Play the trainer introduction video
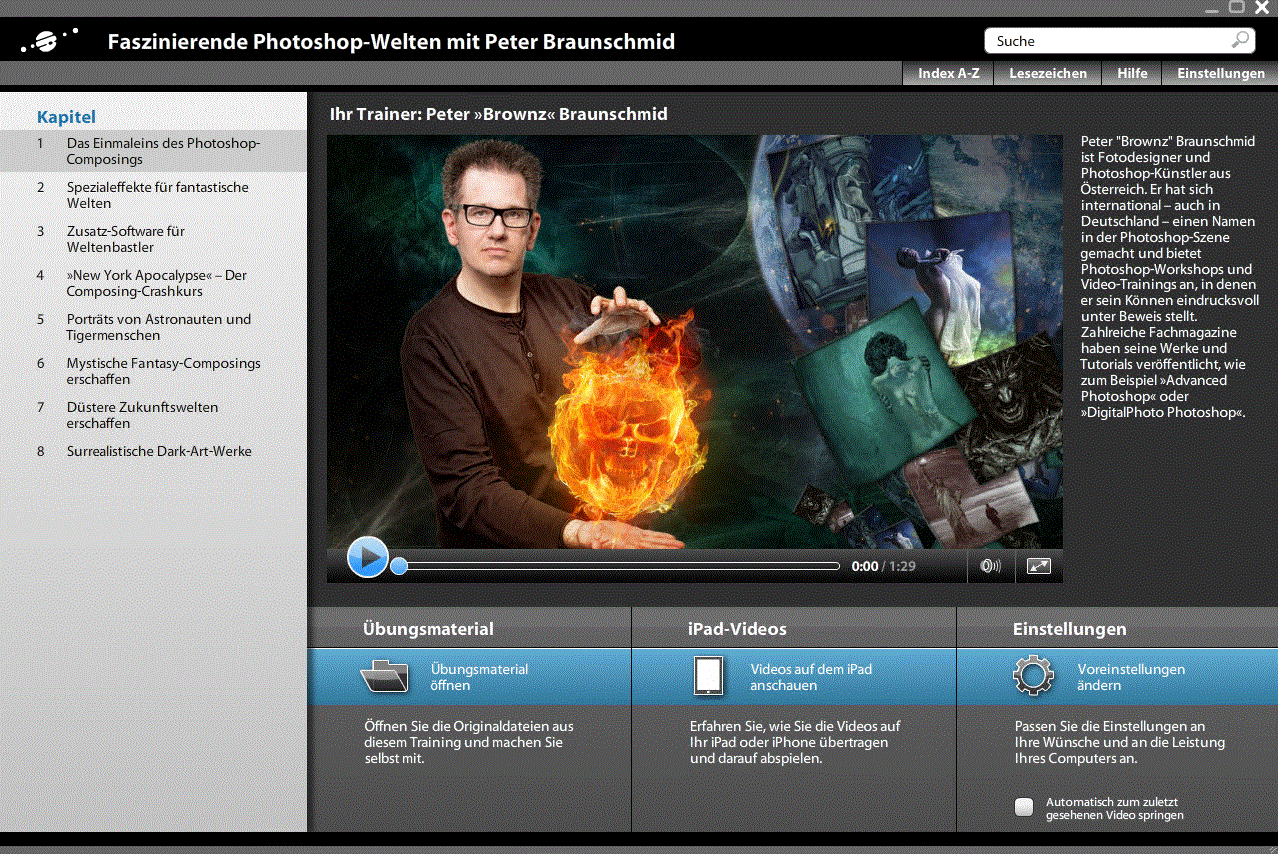The width and height of the screenshot is (1278, 854). (x=367, y=557)
